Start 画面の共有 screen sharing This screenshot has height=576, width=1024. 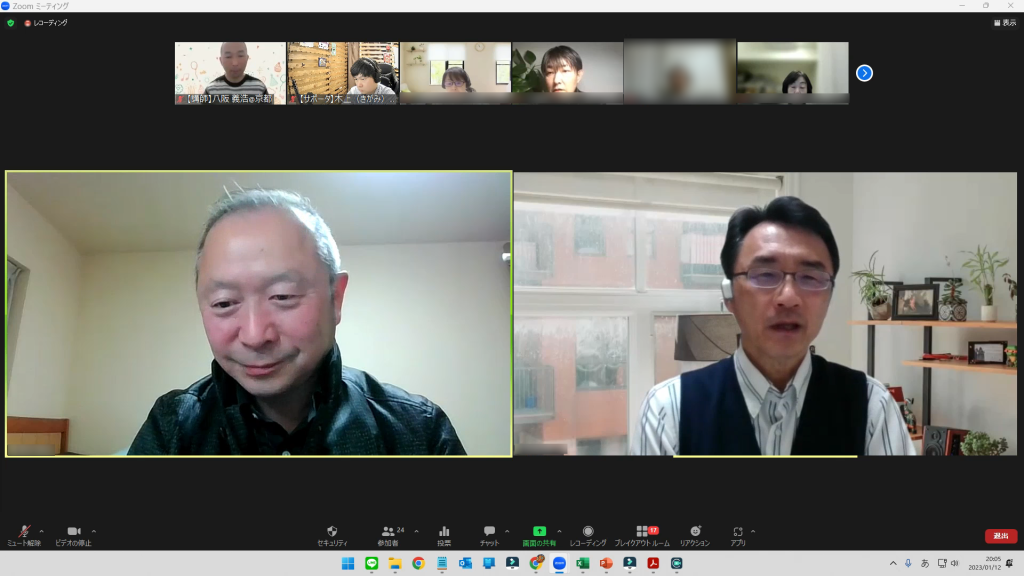click(x=539, y=534)
